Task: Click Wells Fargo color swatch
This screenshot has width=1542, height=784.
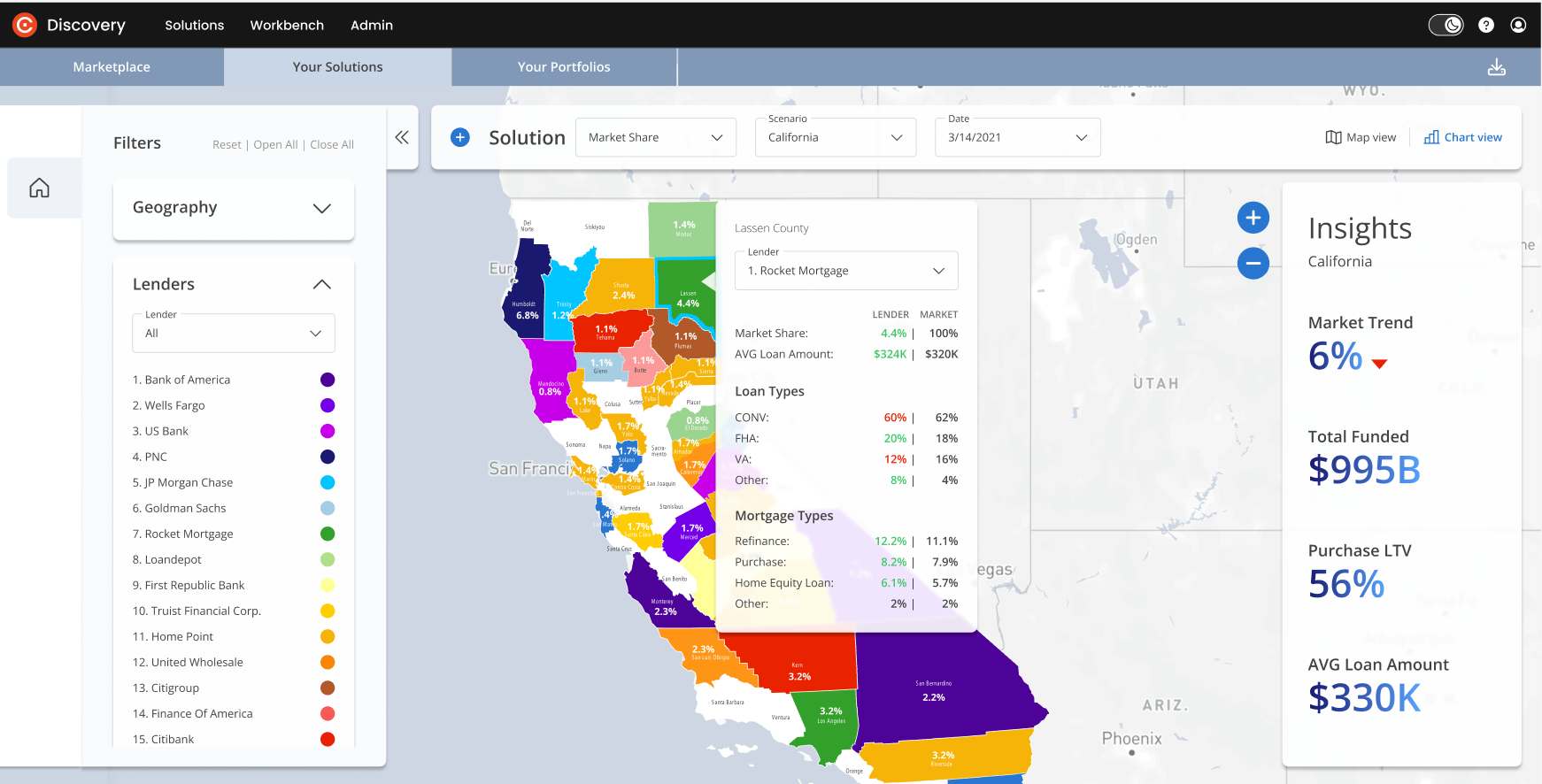Action: pyautogui.click(x=328, y=405)
